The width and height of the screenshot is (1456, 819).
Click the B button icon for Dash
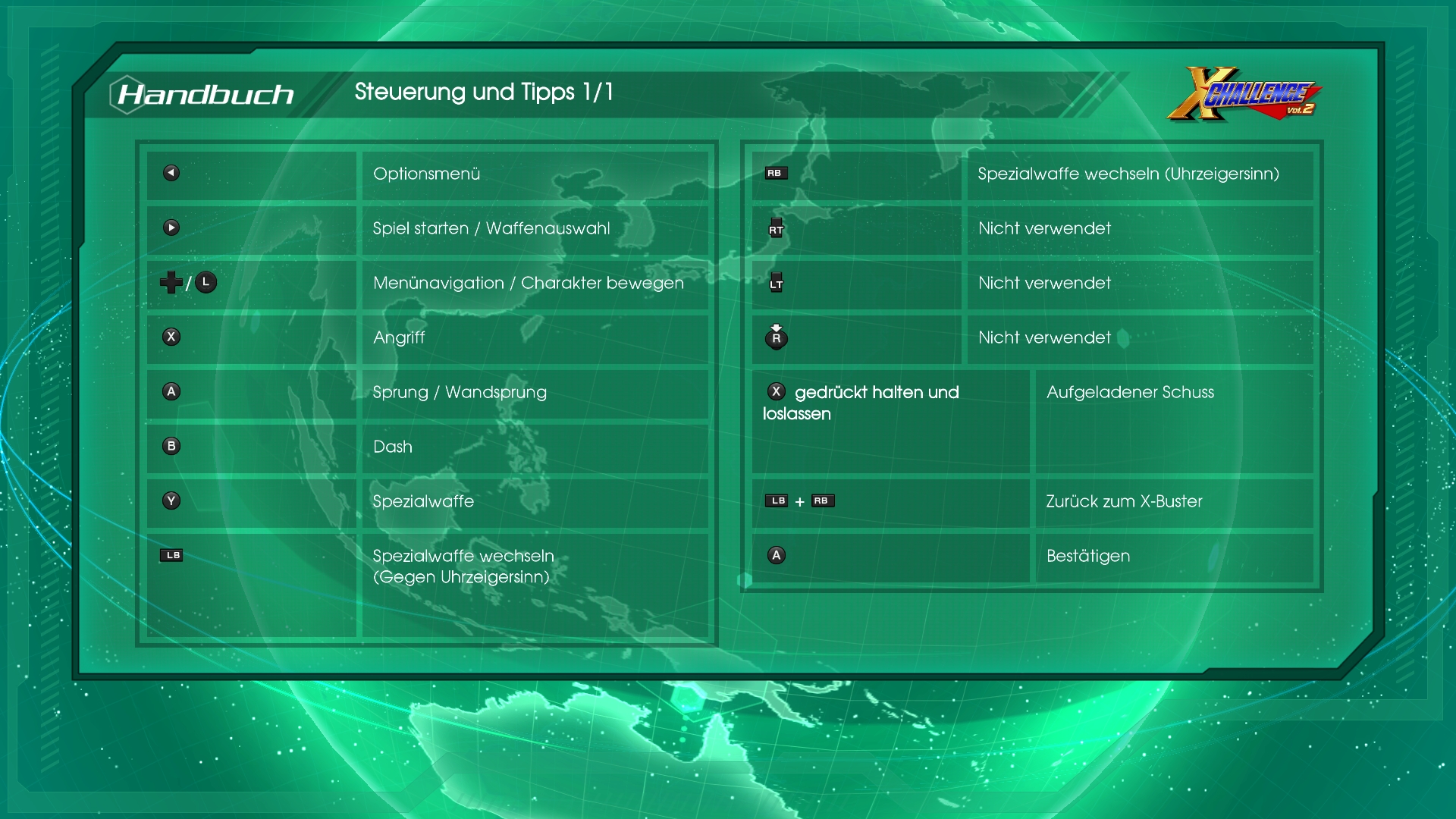(171, 446)
